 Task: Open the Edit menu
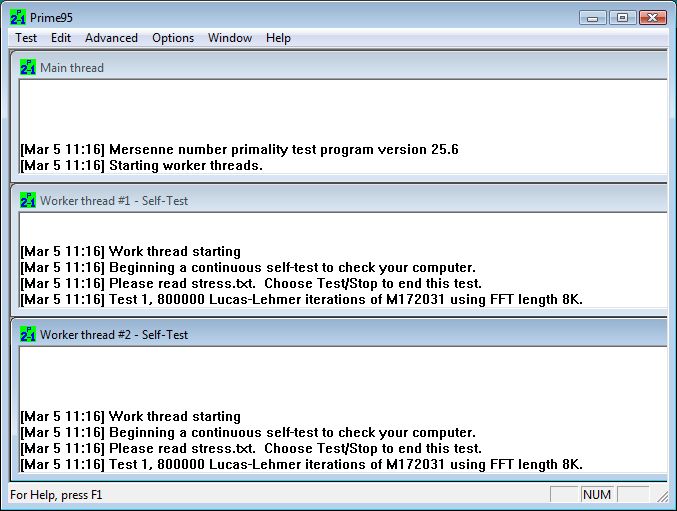tap(61, 38)
